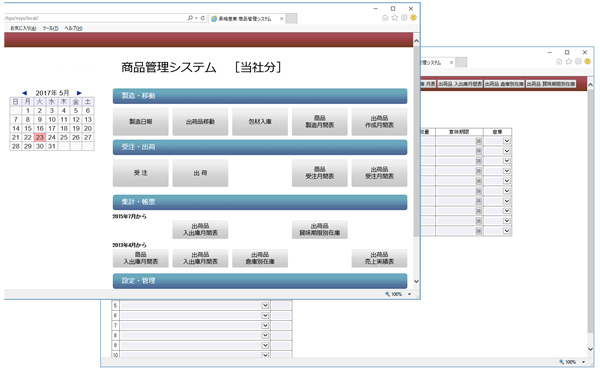
Task: Open 出荷品 入出庫月間表 under 2013年4月から
Action: click(200, 258)
